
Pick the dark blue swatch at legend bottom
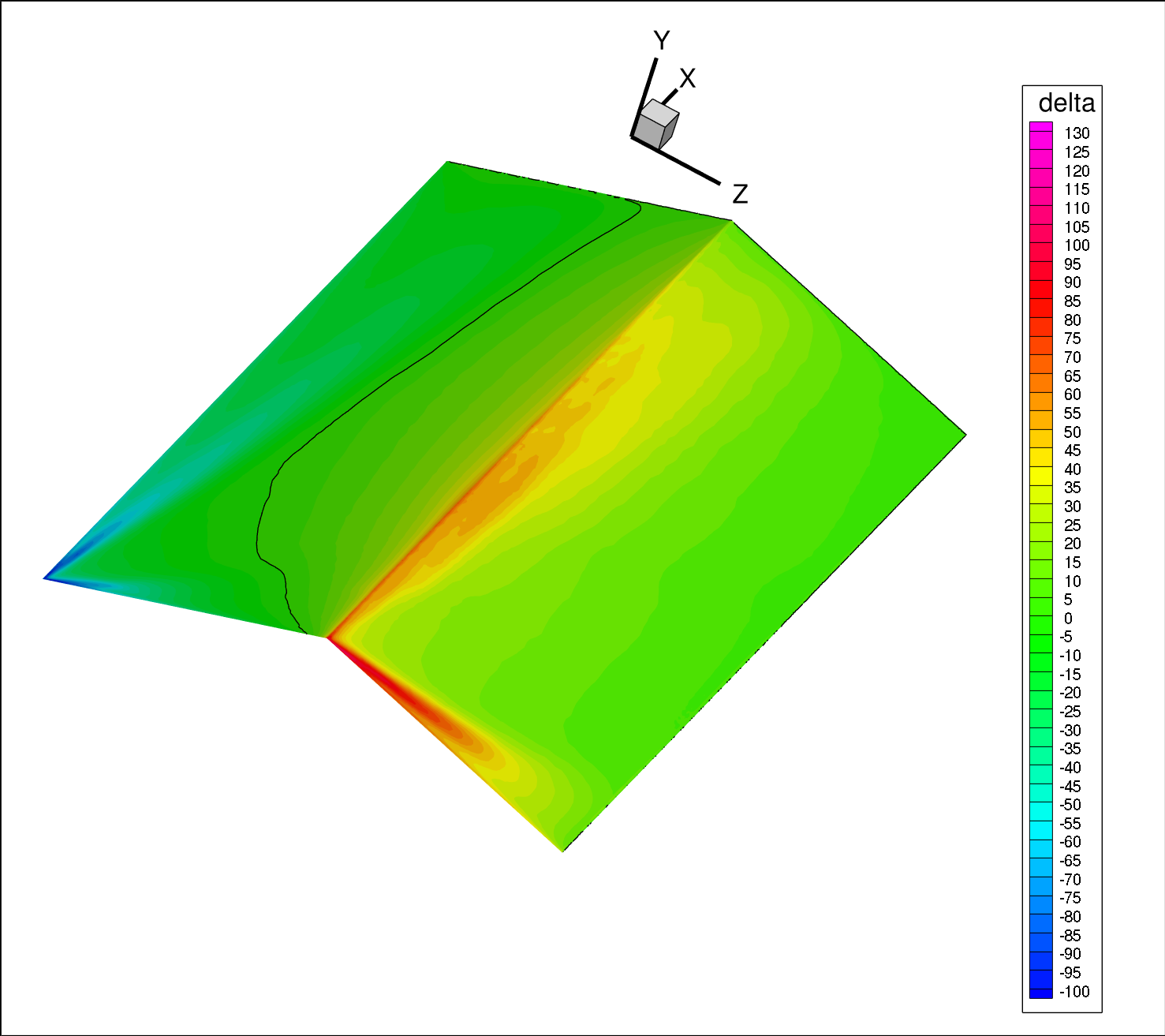click(x=1040, y=993)
